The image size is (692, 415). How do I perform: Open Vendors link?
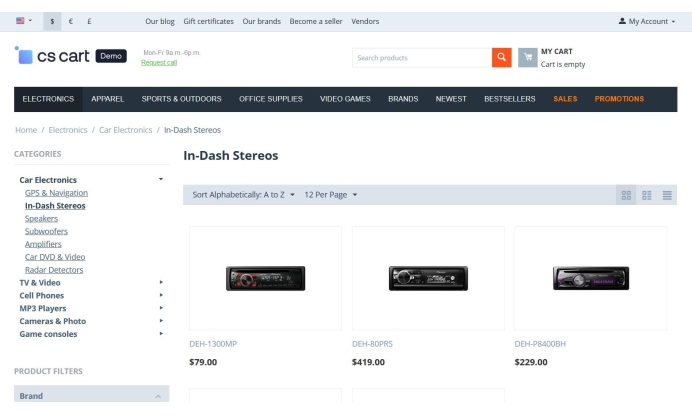tap(365, 21)
